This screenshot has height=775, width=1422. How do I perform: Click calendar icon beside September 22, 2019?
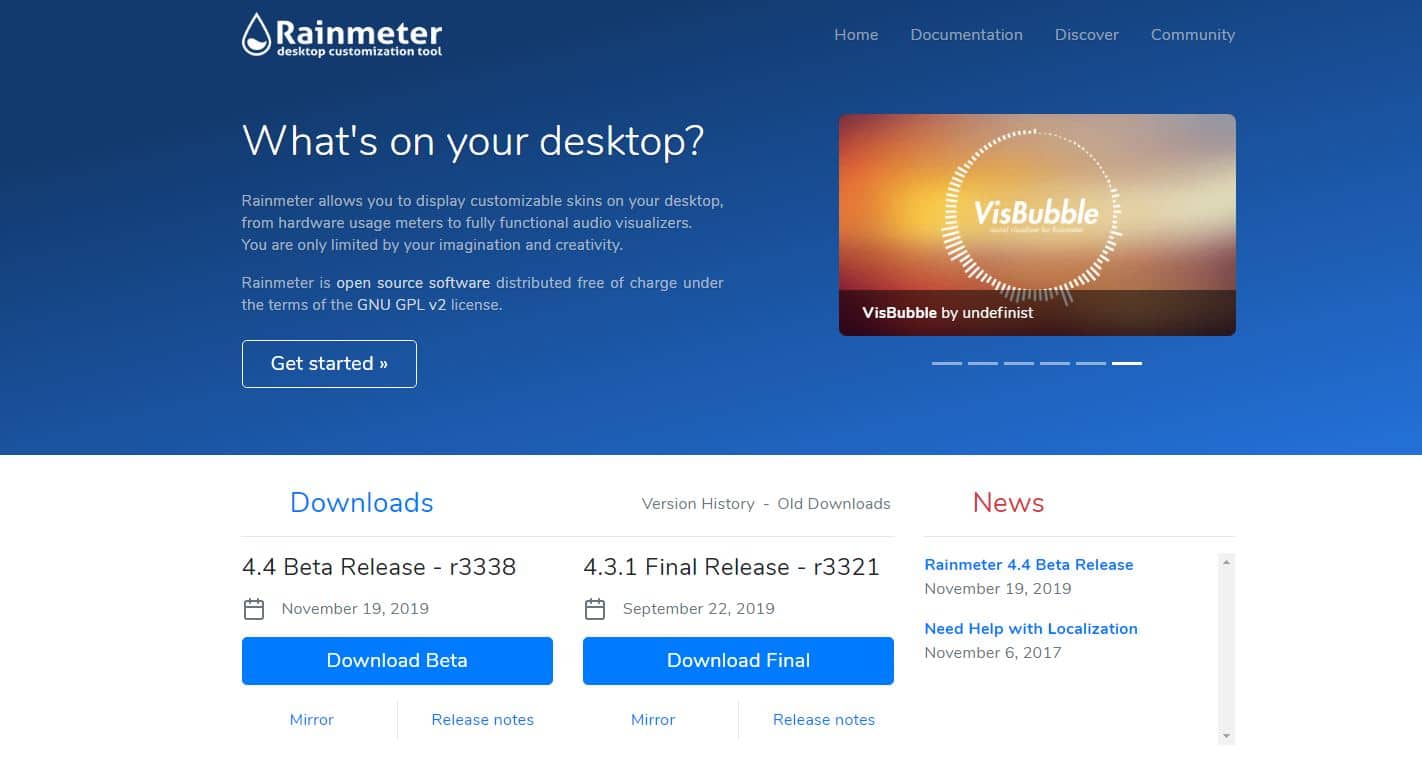(595, 608)
